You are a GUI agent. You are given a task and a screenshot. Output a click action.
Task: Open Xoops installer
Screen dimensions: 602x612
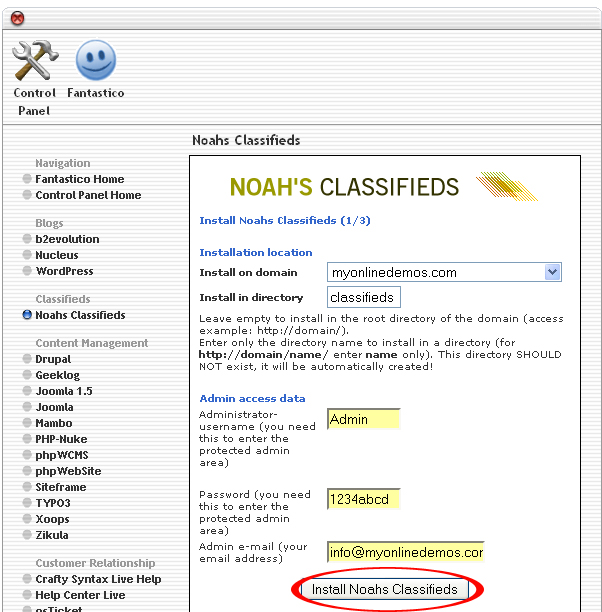tap(52, 519)
